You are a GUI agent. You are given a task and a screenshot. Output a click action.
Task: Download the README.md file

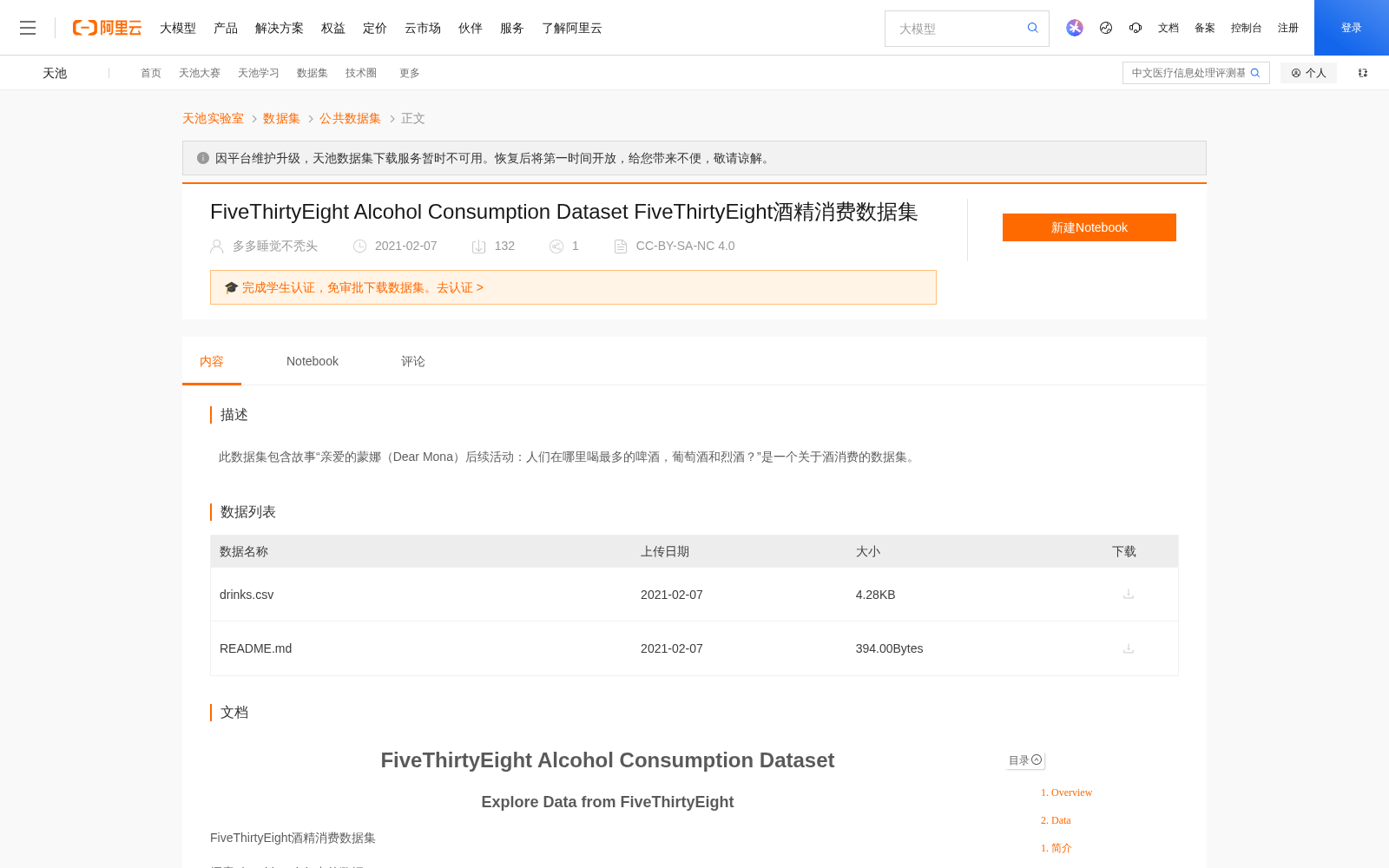[x=1129, y=648]
